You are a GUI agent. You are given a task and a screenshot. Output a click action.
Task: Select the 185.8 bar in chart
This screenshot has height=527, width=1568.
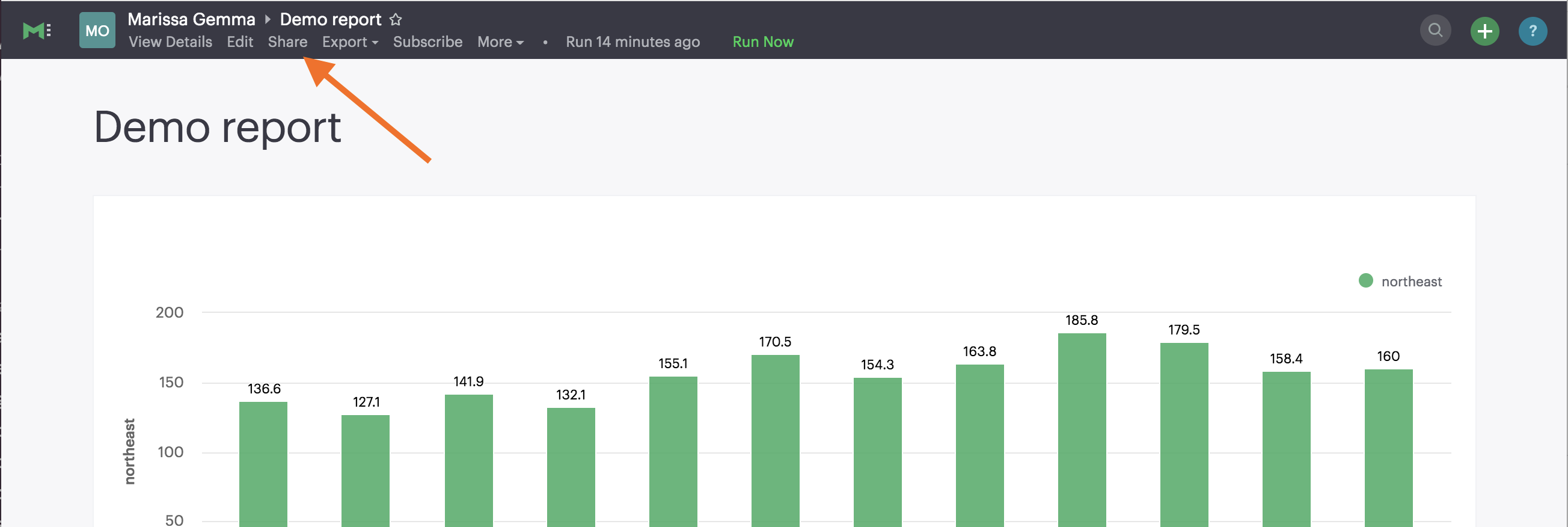point(1082,430)
